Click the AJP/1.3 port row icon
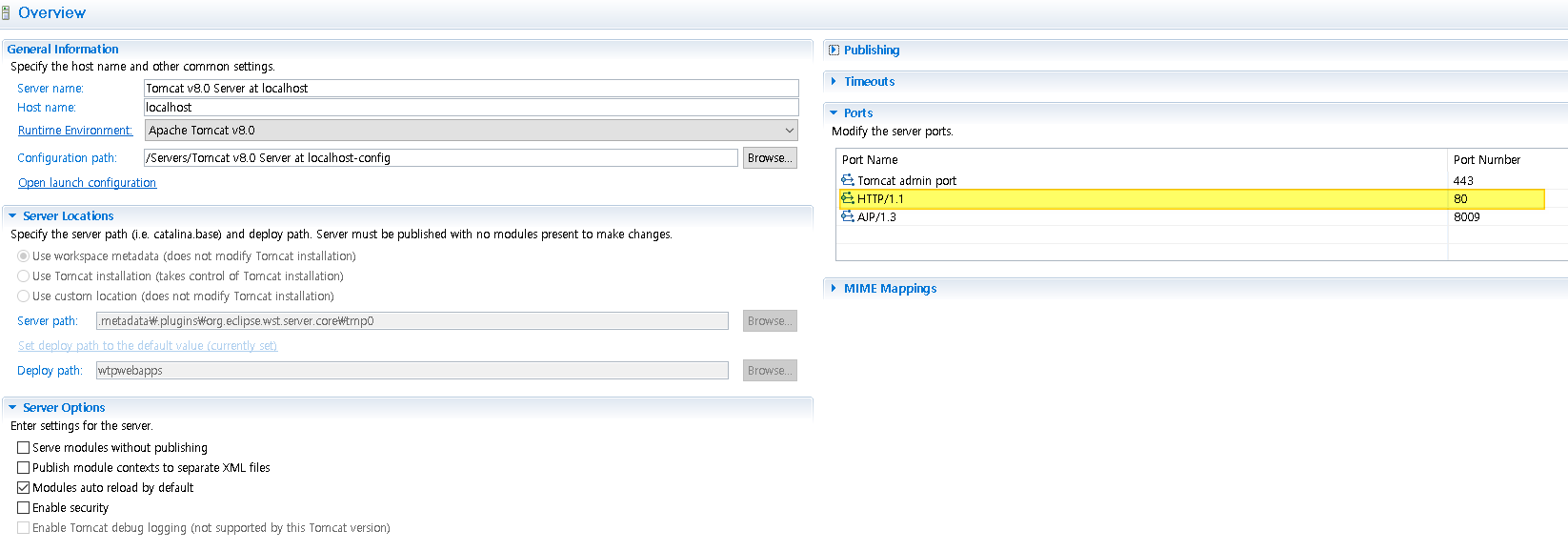Image resolution: width=1568 pixels, height=551 pixels. point(848,216)
